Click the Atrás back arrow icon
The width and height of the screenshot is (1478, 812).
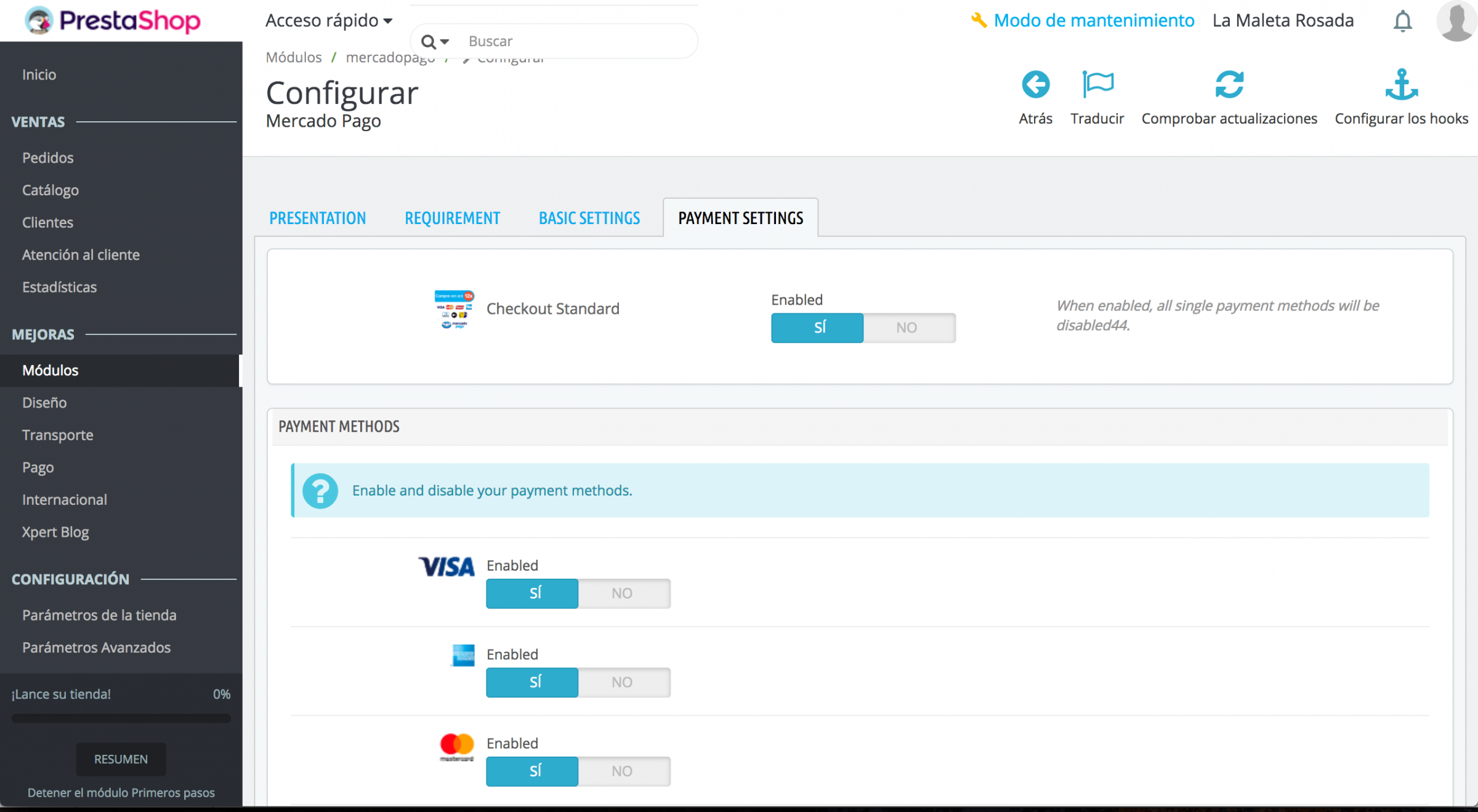point(1035,85)
